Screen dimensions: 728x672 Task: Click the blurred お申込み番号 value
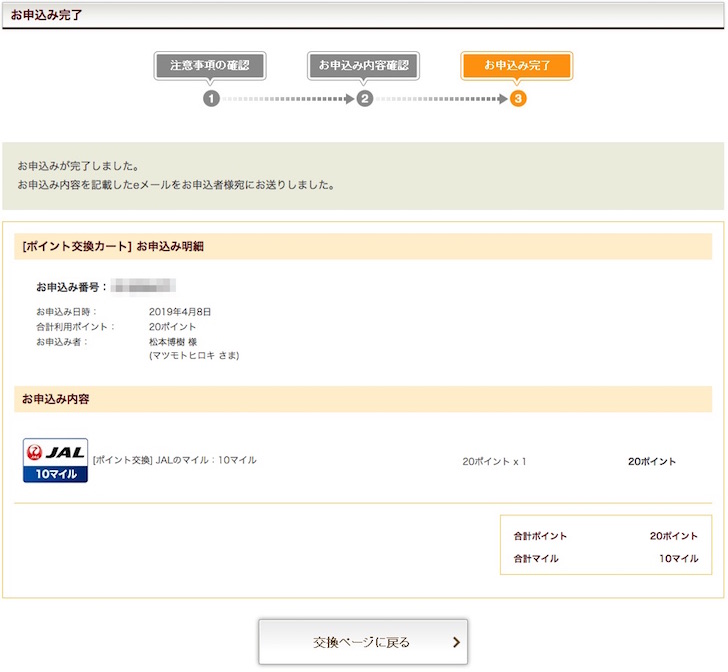coord(143,286)
